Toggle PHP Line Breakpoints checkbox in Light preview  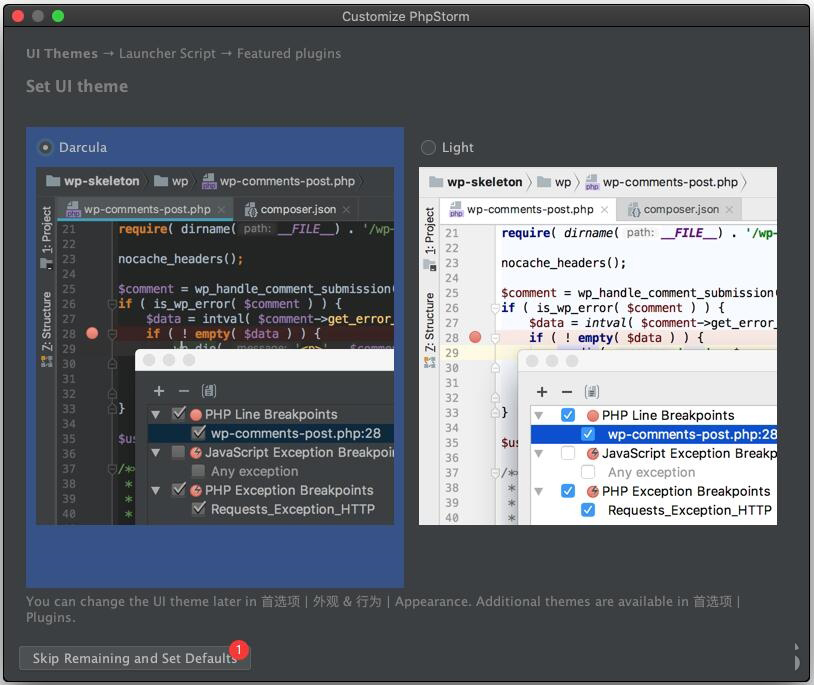pos(568,415)
